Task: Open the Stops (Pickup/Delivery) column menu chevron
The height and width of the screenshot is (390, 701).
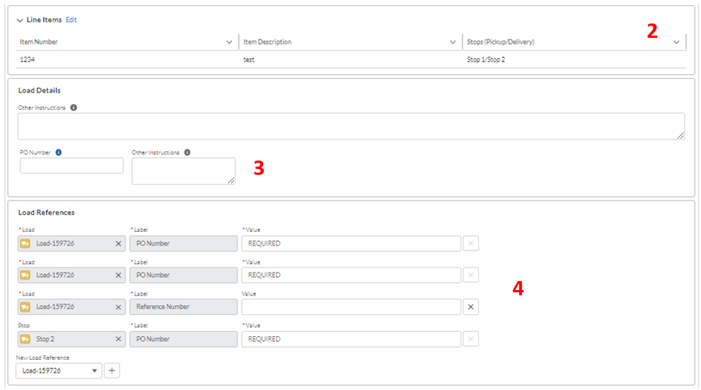Action: coord(676,42)
